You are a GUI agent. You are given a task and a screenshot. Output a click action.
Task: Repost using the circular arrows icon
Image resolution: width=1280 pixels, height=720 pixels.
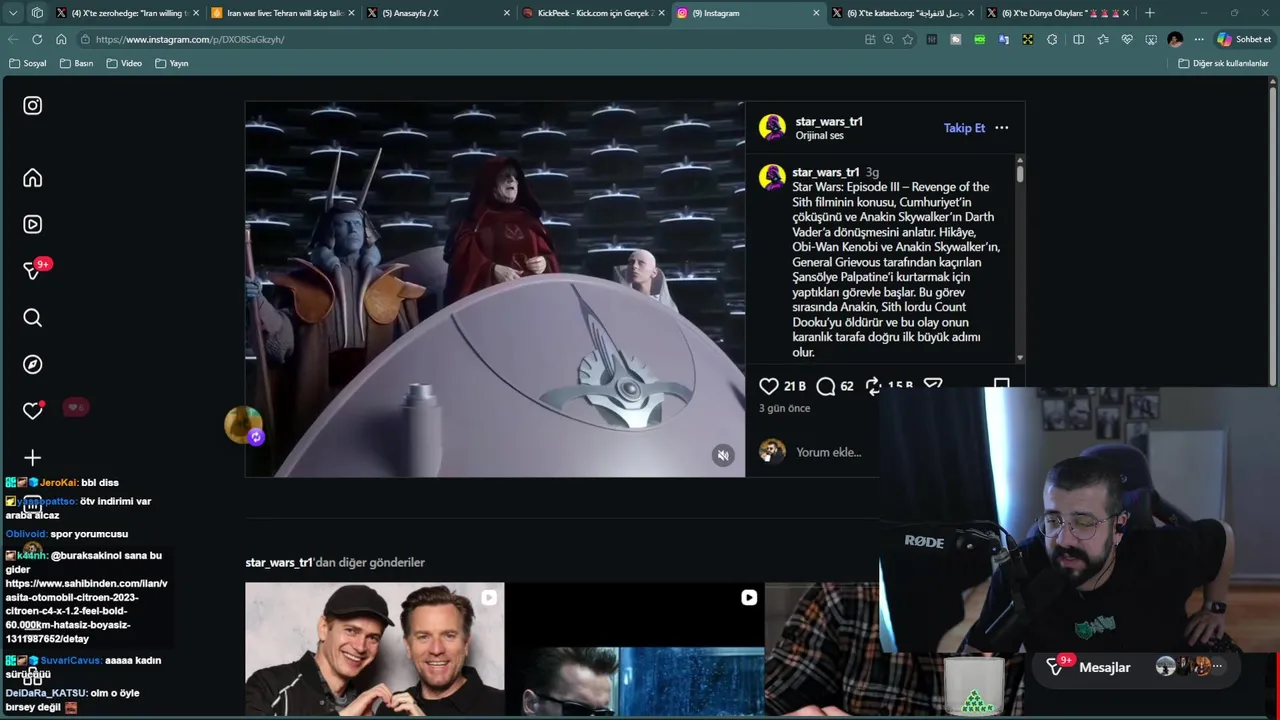click(x=873, y=386)
